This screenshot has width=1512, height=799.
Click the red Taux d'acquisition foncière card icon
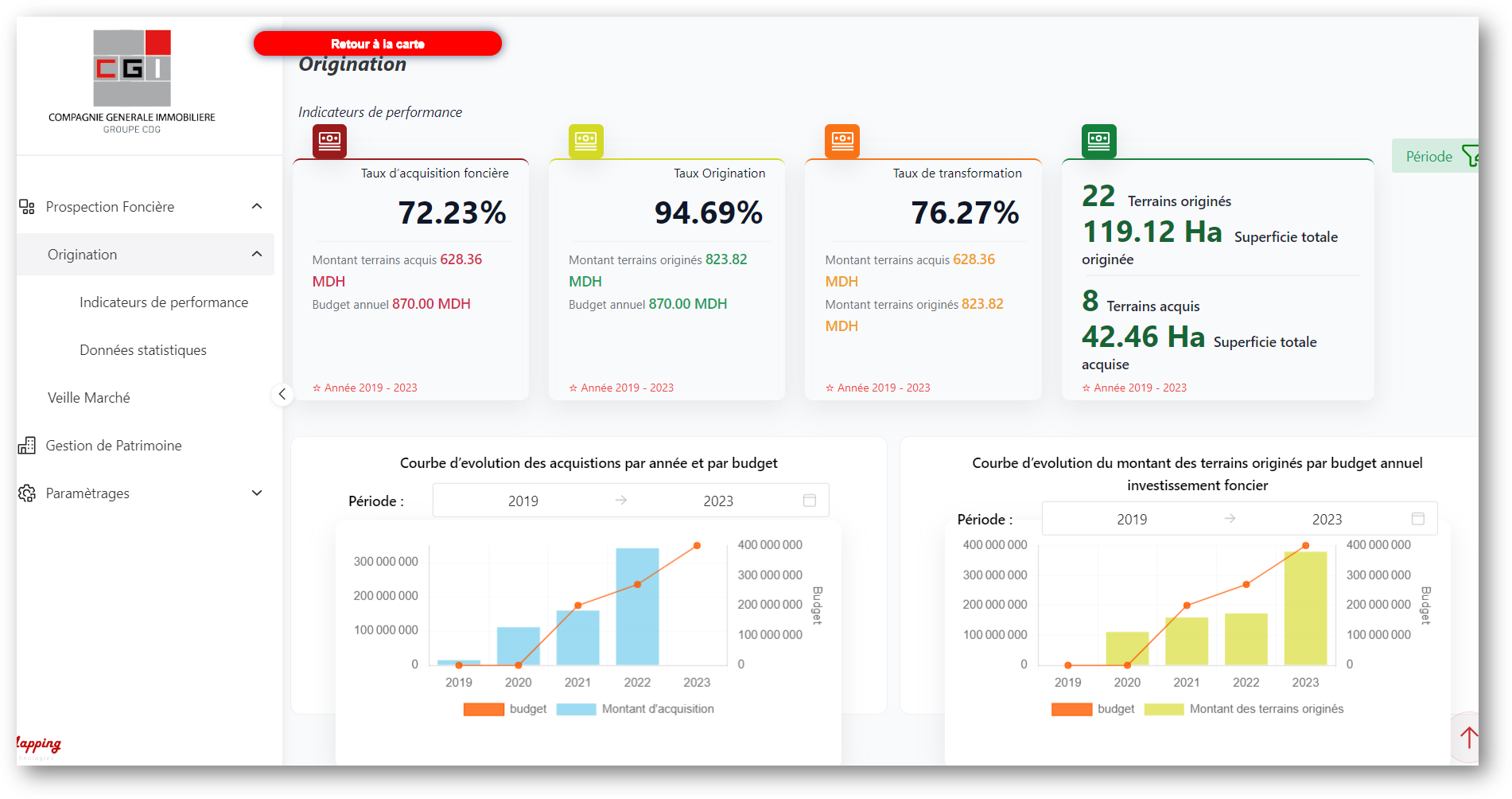point(329,142)
